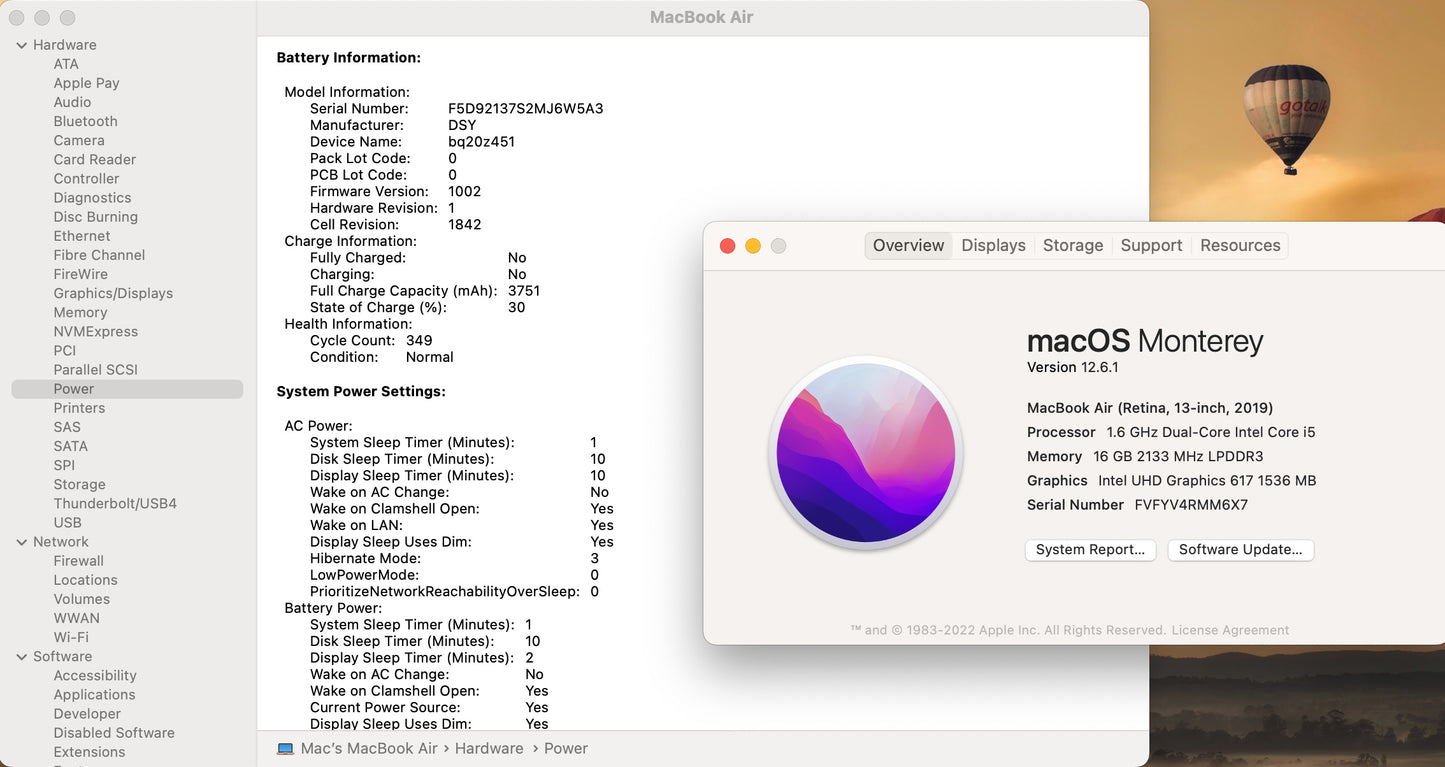Click Hardware in the bottom path bar

point(489,749)
